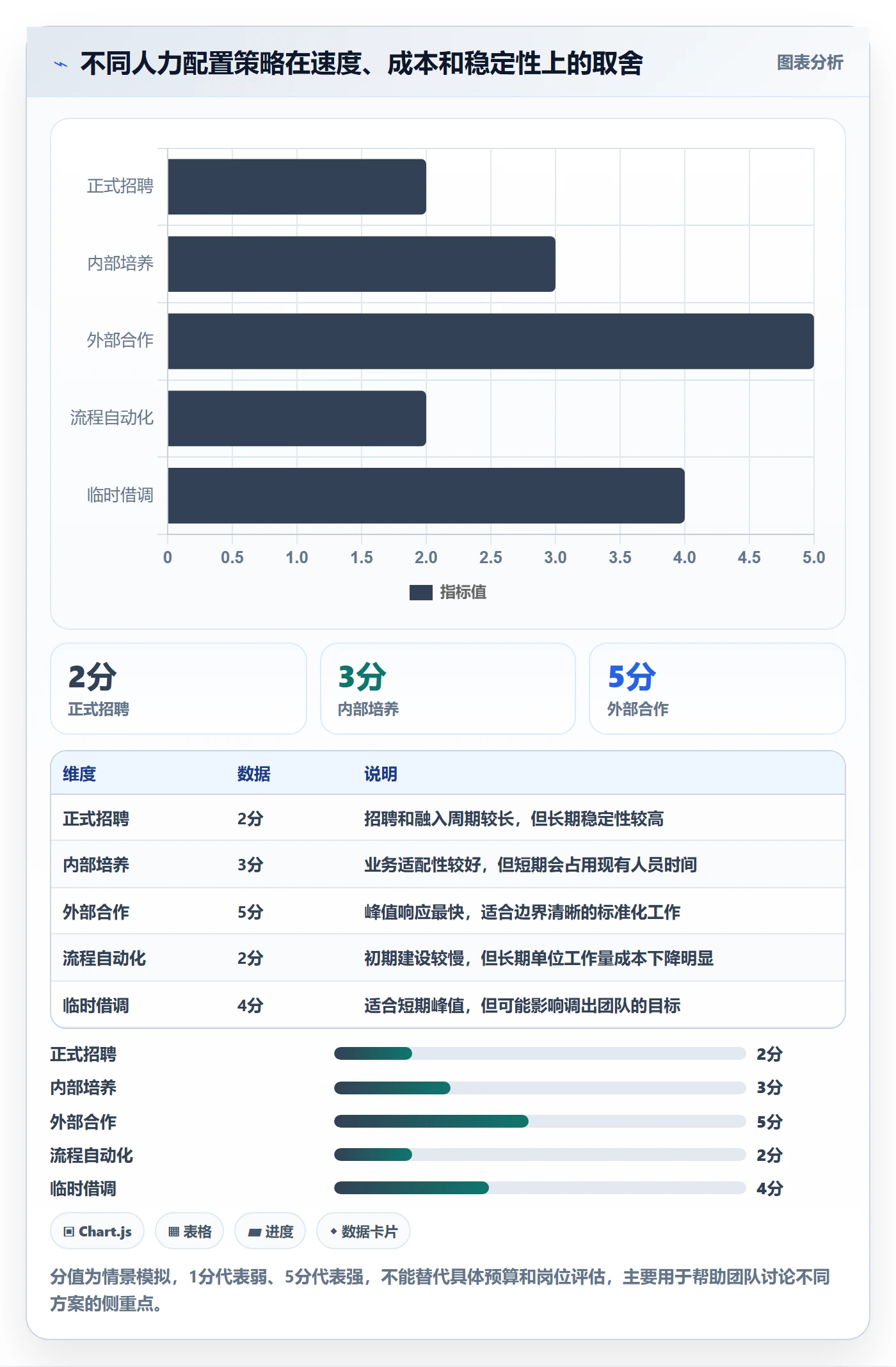The height and width of the screenshot is (1367, 896).
Task: Click the grid icon in the 表格 chip
Action: (173, 1232)
